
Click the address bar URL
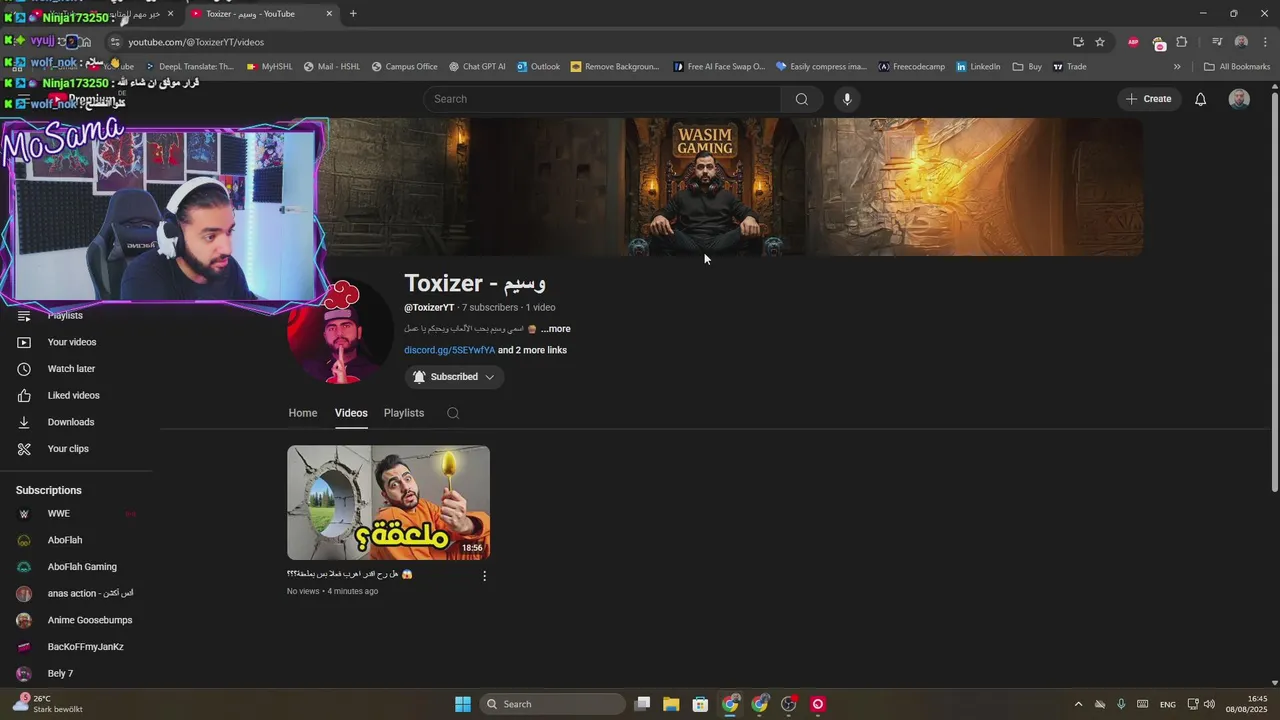[x=196, y=42]
